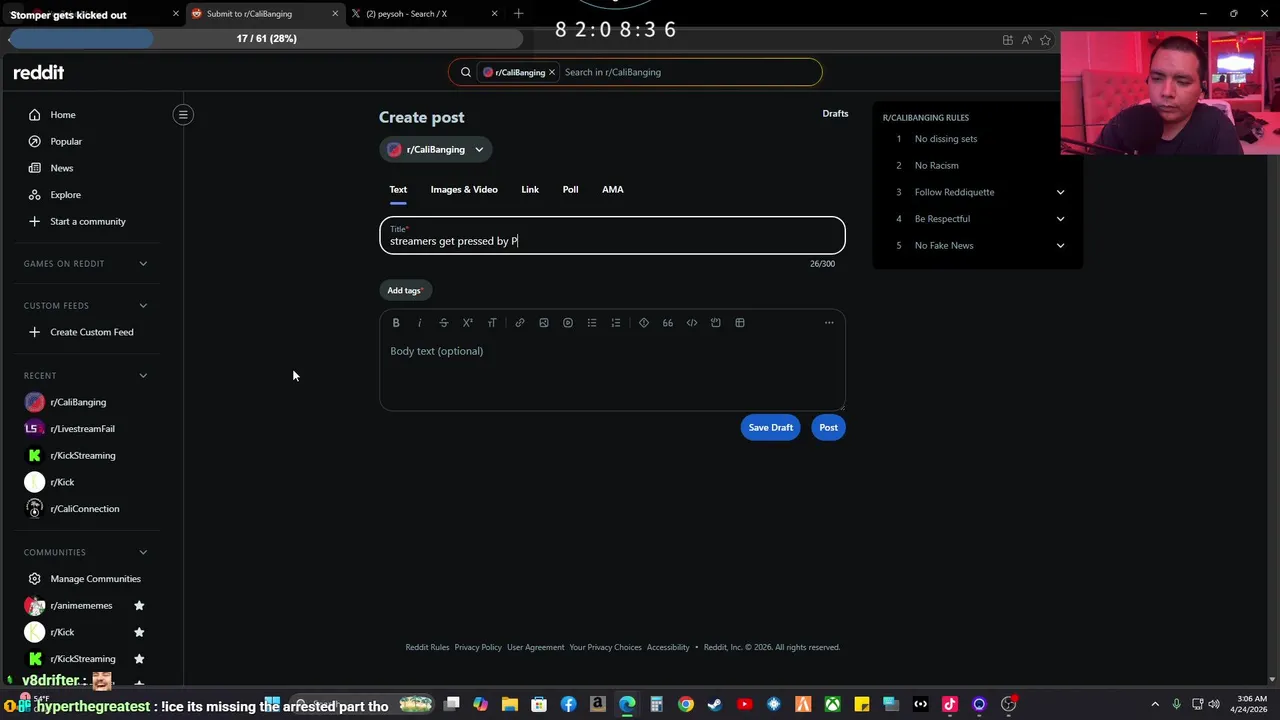Click Save Draft button

(x=771, y=428)
